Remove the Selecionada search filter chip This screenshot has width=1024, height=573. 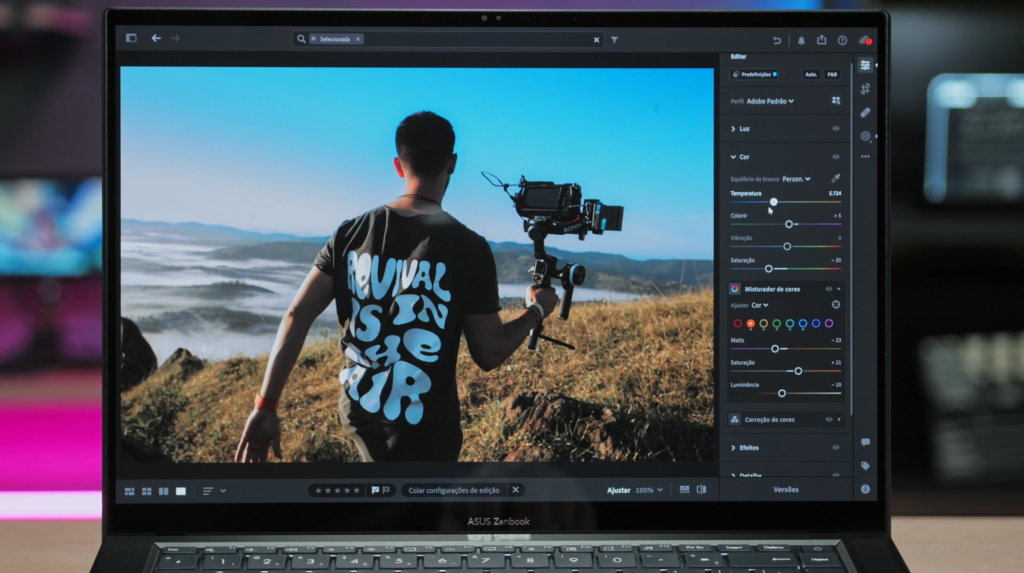[x=358, y=39]
